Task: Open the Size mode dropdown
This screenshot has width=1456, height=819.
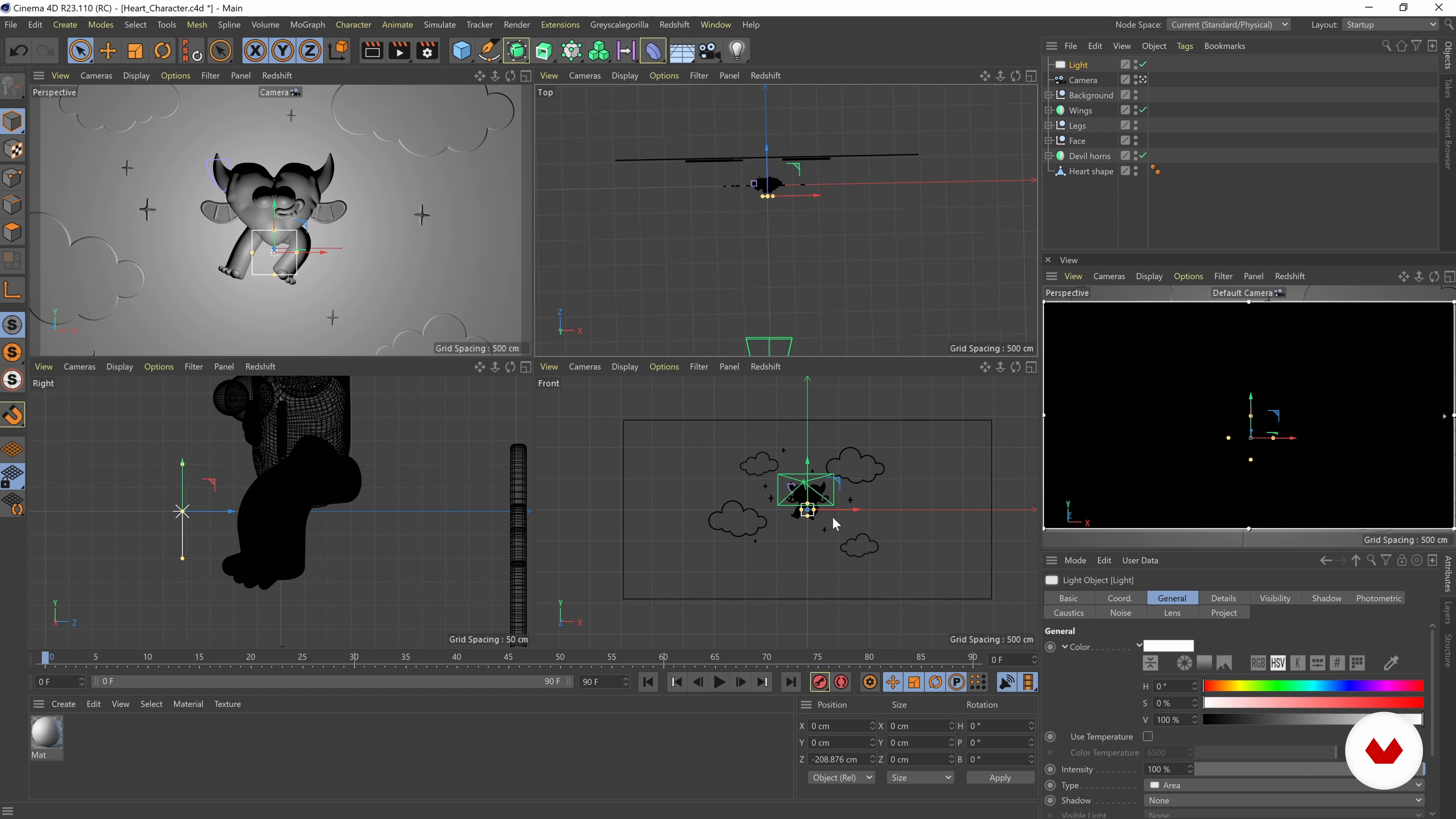Action: click(x=920, y=778)
